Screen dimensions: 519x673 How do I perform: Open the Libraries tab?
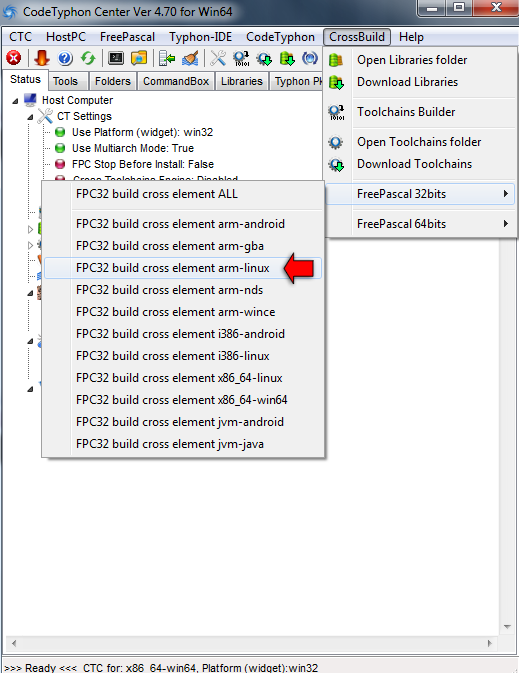pos(242,81)
